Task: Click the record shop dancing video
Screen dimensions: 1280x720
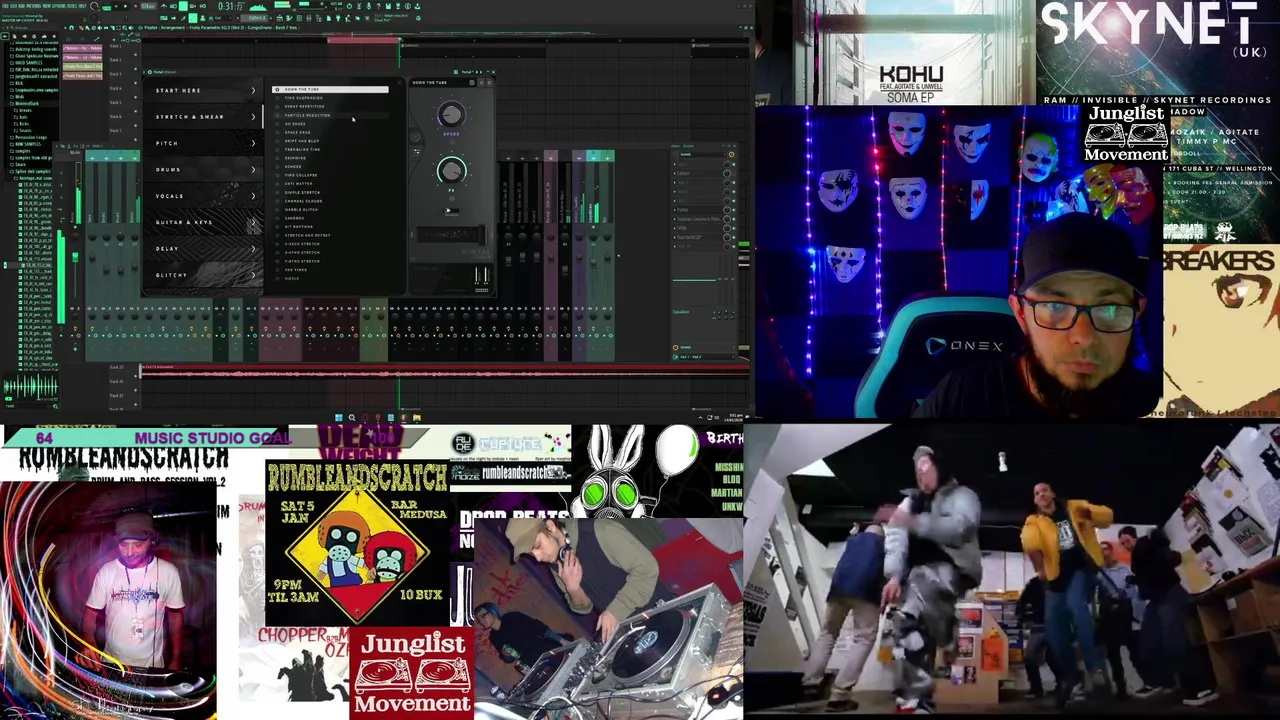Action: [x=1011, y=570]
